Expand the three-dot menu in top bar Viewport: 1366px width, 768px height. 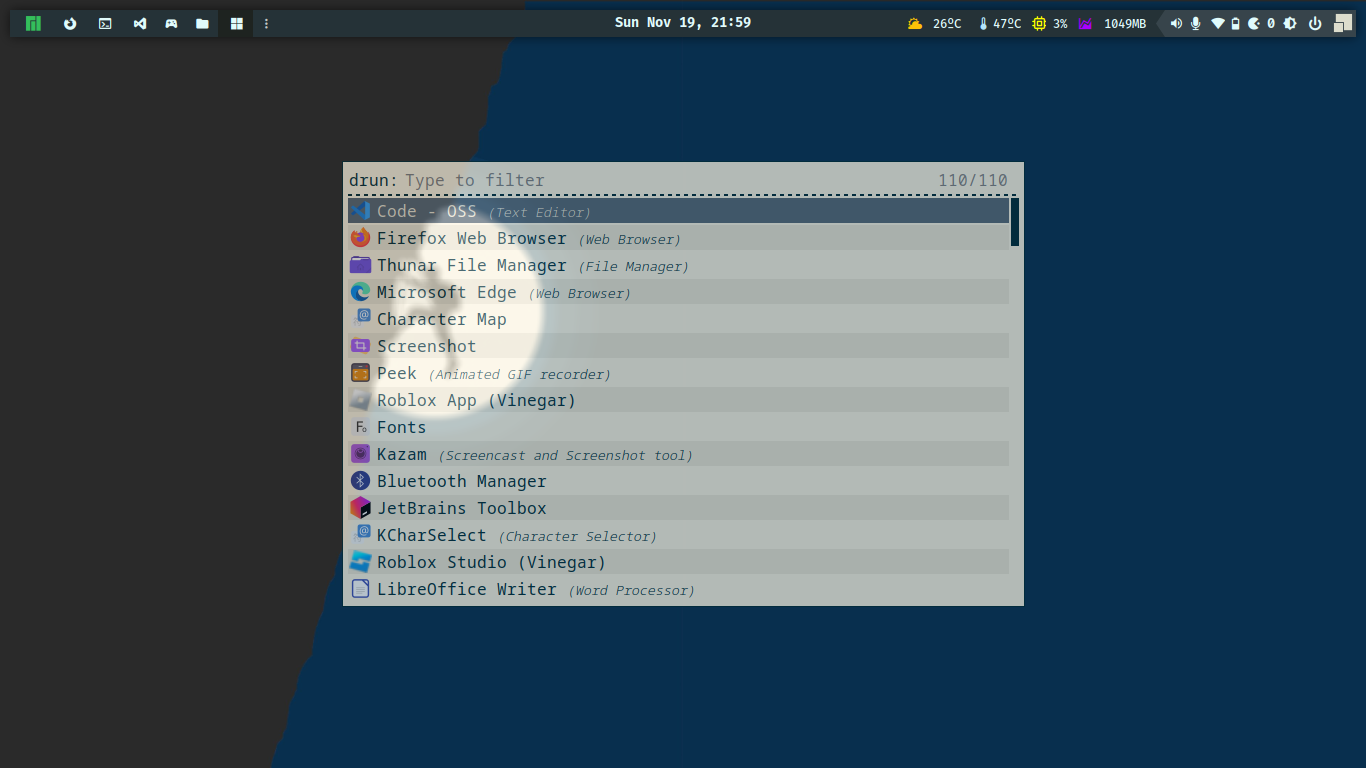pyautogui.click(x=266, y=23)
